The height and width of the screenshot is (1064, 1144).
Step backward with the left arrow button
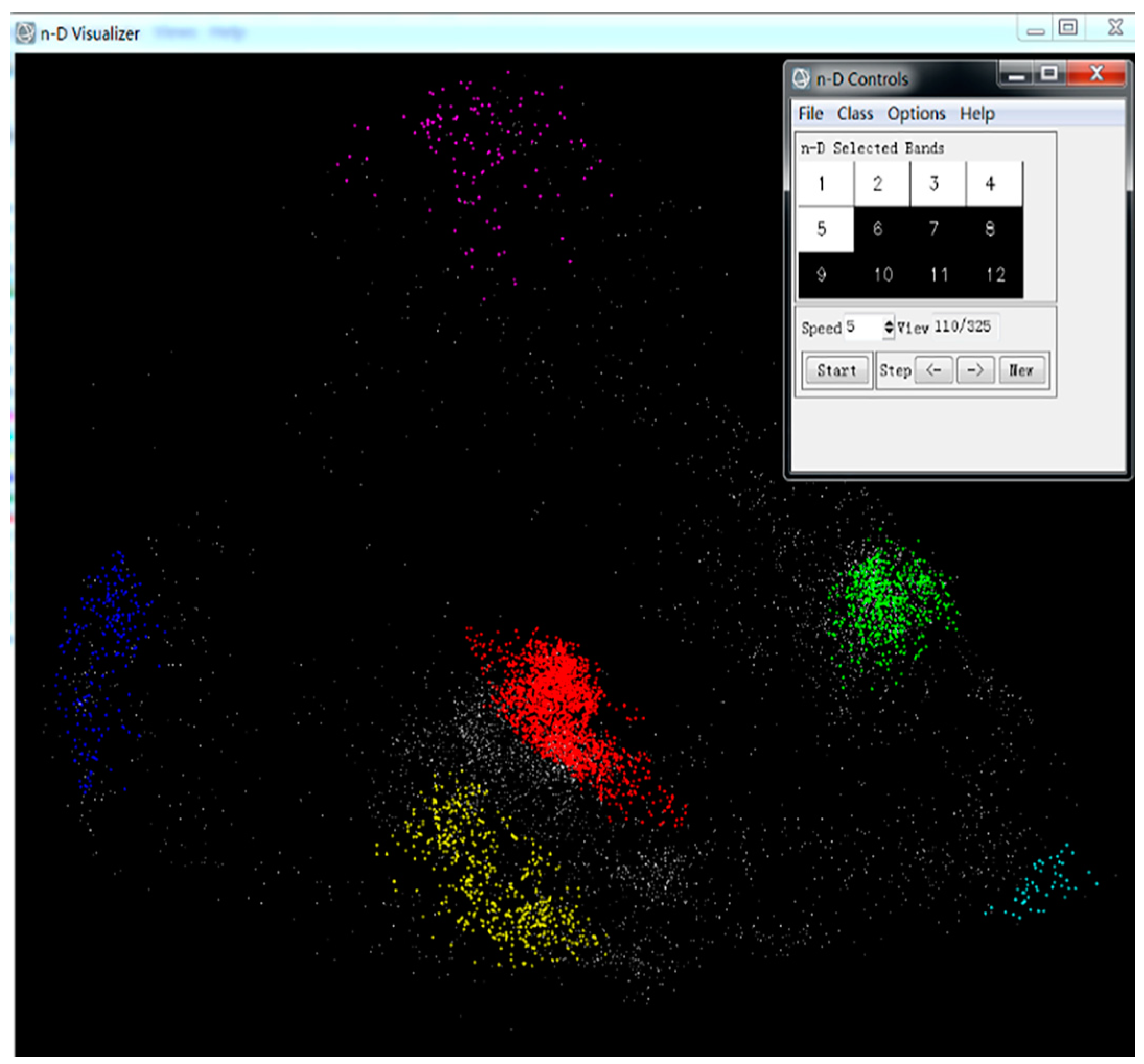(x=933, y=370)
